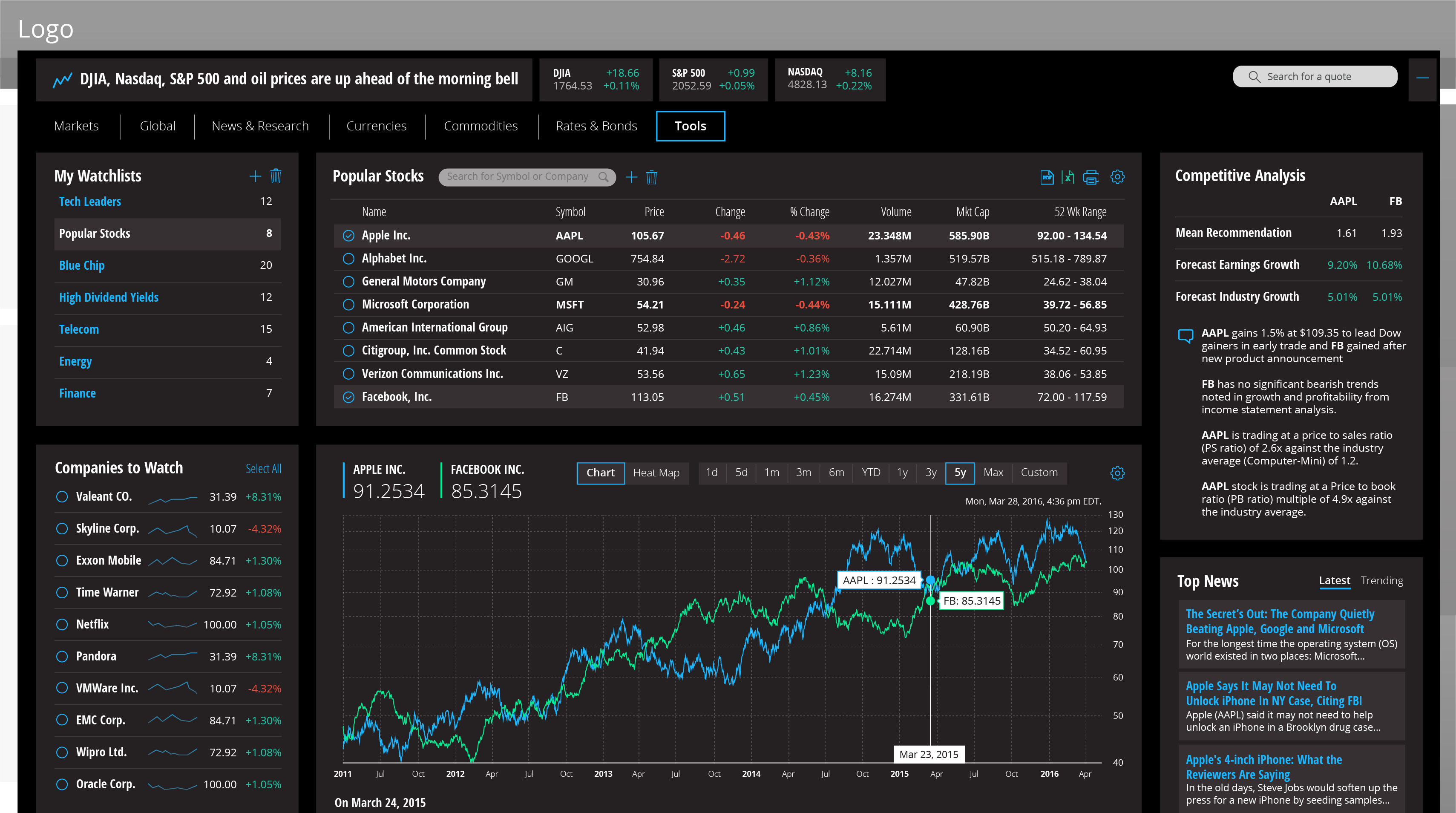The image size is (1456, 813).
Task: Open the Markets menu
Action: [76, 126]
